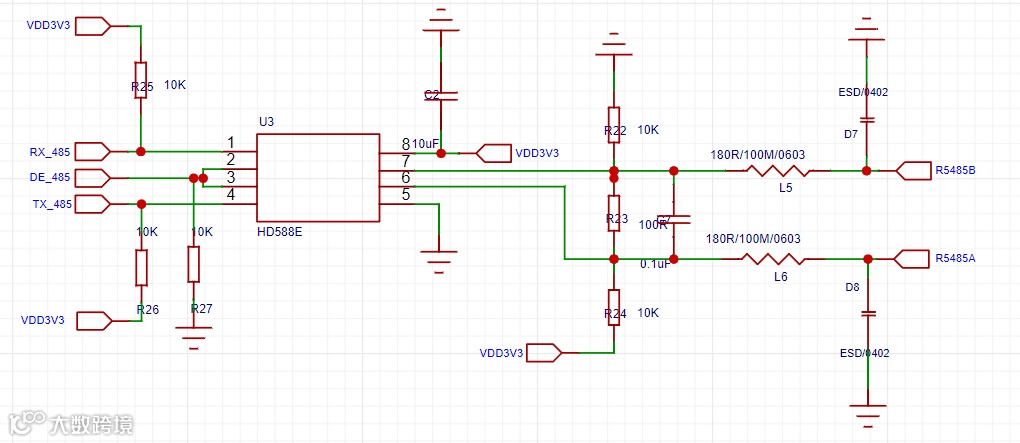Select ferrite bead L6 zigzag symbol
The image size is (1020, 443).
click(772, 259)
